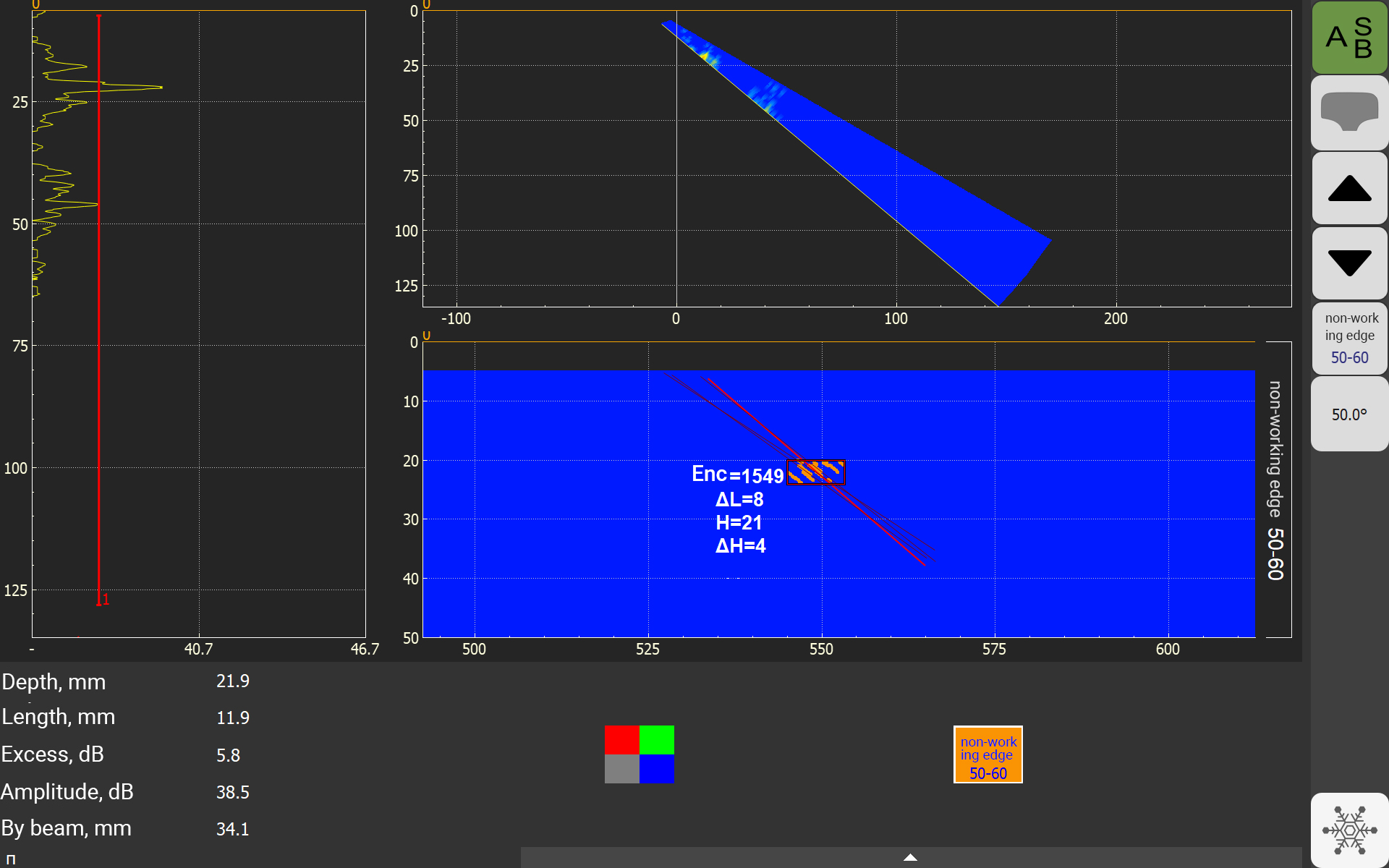The width and height of the screenshot is (1389, 868).
Task: Select the rail profile shape icon
Action: [x=1349, y=114]
